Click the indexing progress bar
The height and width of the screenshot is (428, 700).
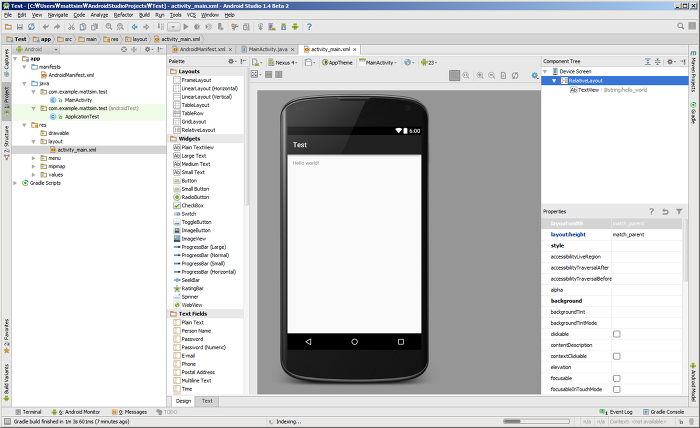click(x=536, y=421)
